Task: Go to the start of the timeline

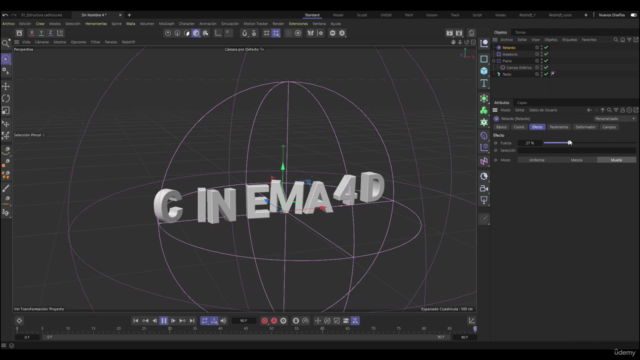Action: click(x=136, y=321)
